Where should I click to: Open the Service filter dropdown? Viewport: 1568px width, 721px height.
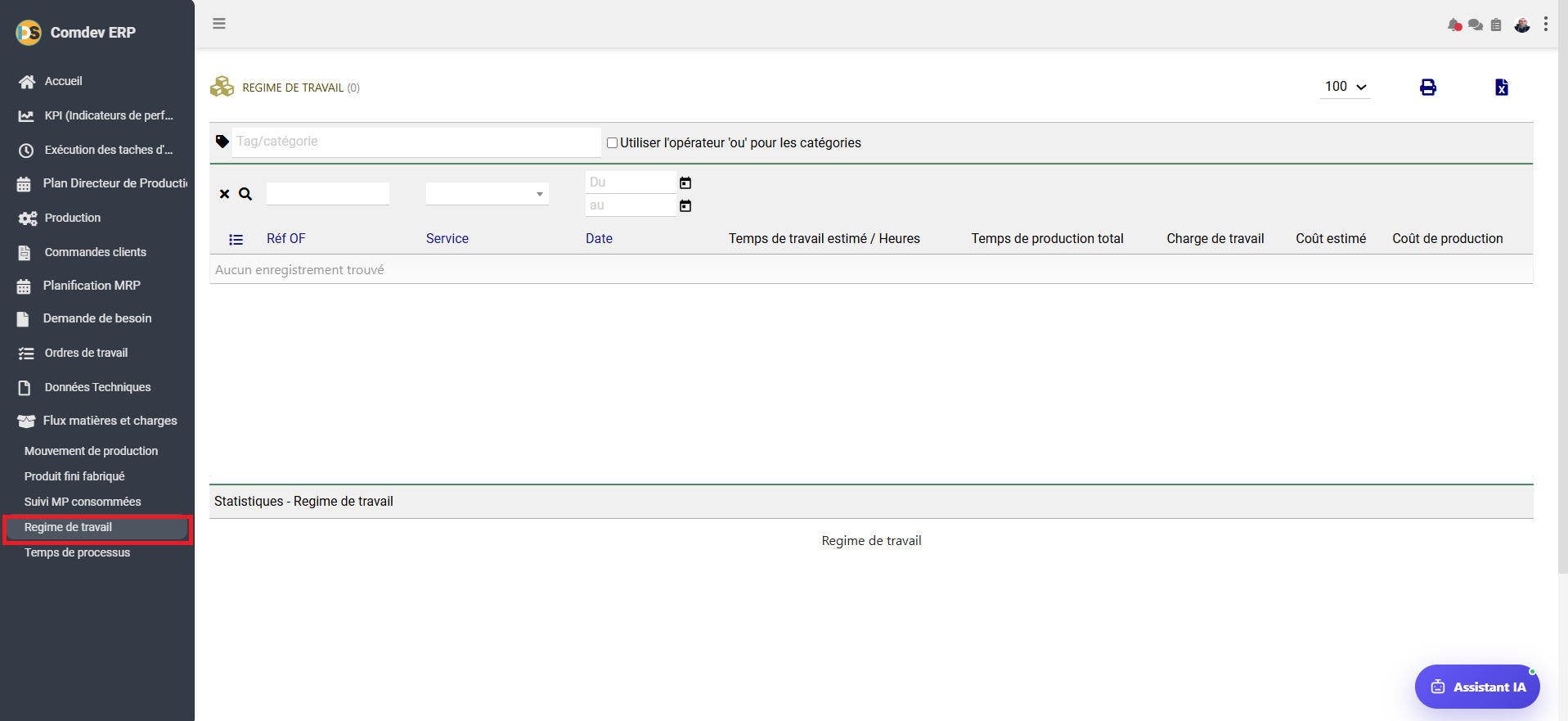(x=487, y=194)
